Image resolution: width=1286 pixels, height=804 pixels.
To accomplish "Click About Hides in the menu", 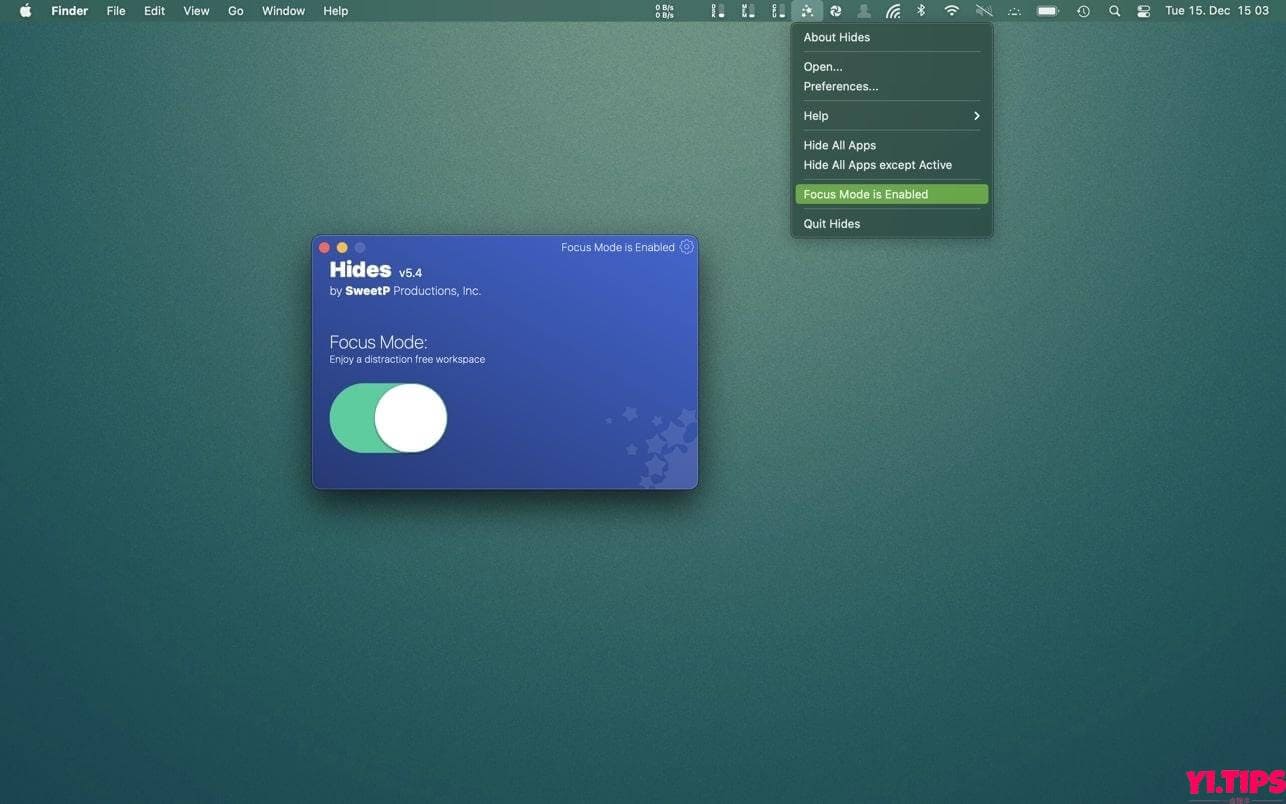I will click(x=836, y=37).
